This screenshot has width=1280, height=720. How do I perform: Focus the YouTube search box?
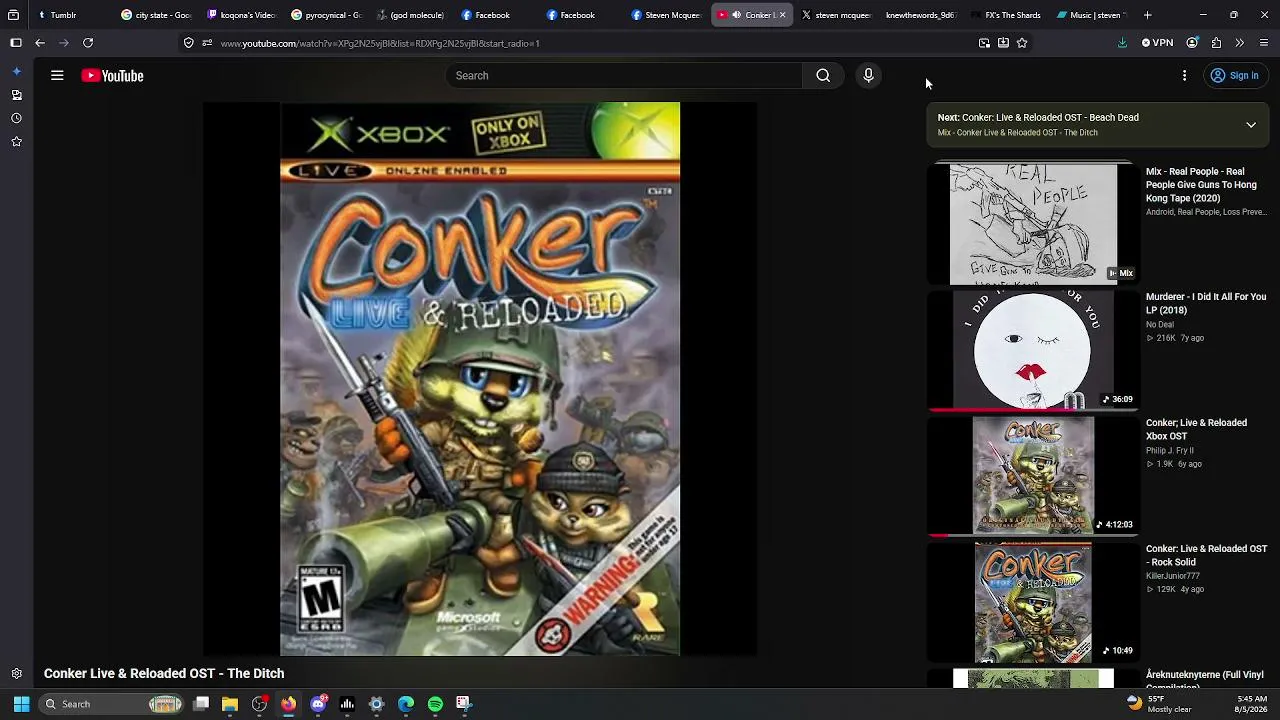(624, 76)
